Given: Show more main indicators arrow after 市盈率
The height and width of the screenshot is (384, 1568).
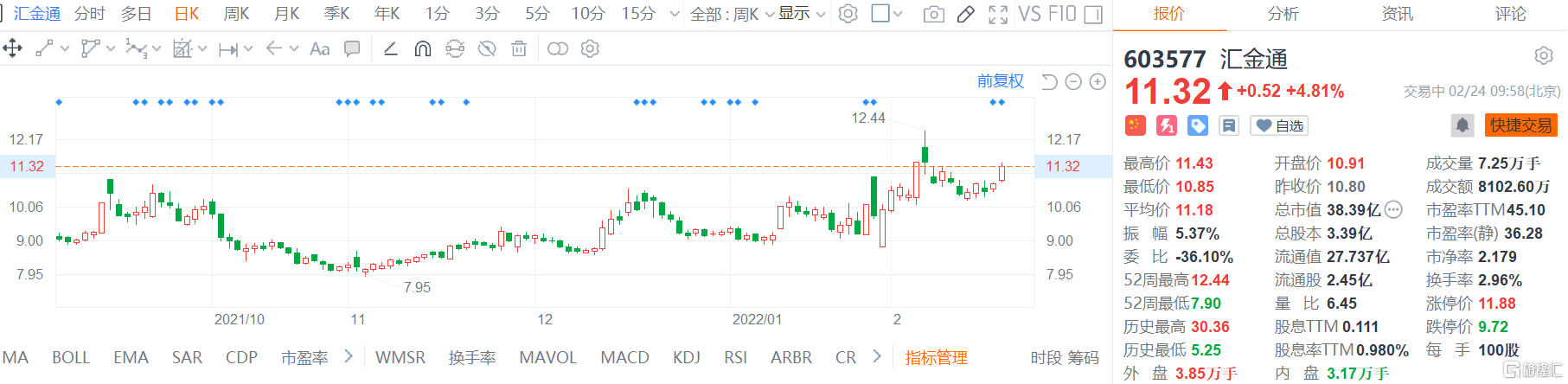Looking at the screenshot, I should [349, 356].
